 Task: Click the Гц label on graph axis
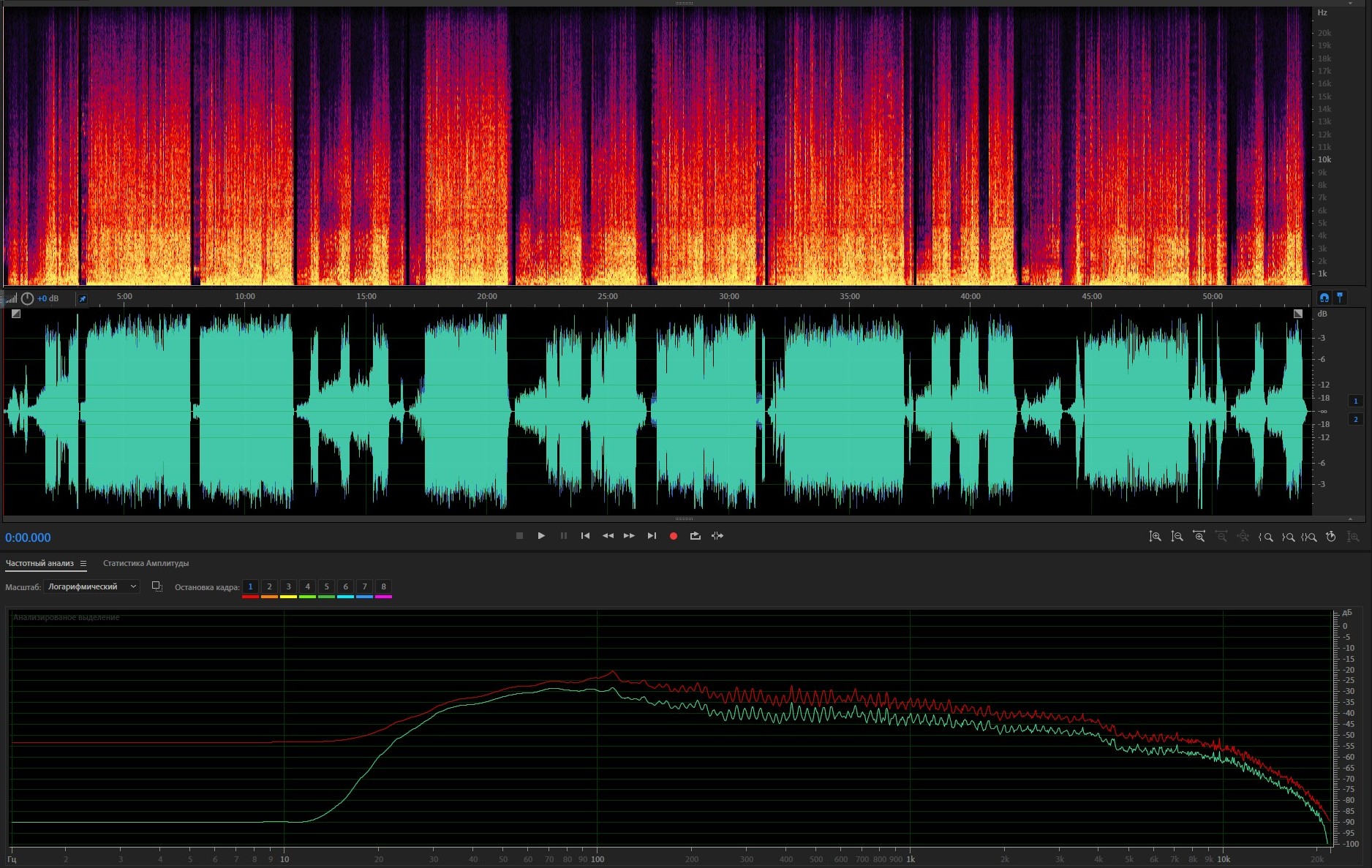pyautogui.click(x=12, y=859)
